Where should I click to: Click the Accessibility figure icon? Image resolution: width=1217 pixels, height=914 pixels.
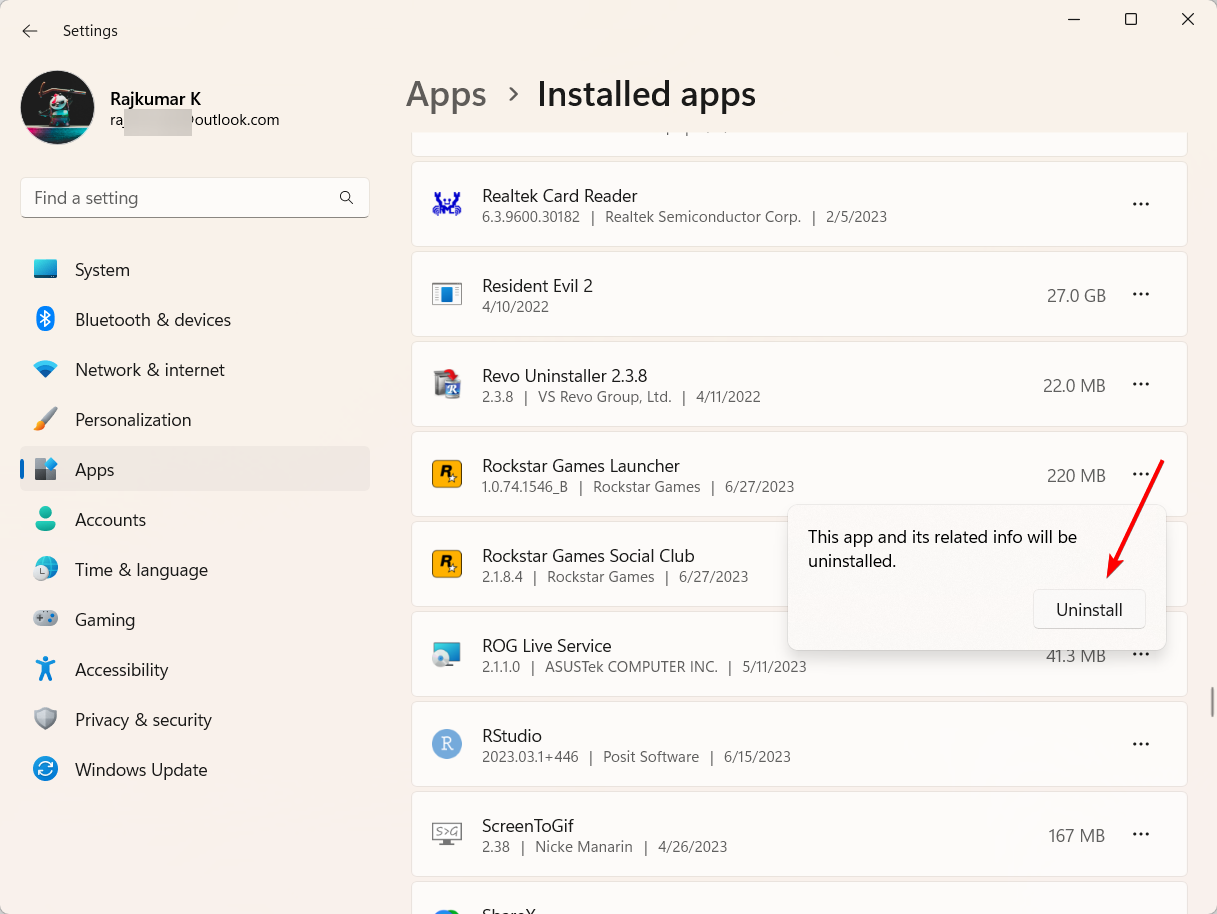[45, 669]
